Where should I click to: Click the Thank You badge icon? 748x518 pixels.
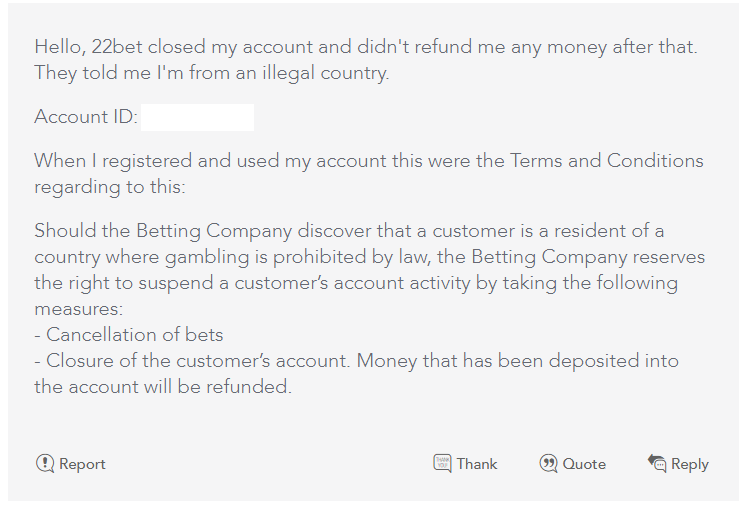(442, 463)
